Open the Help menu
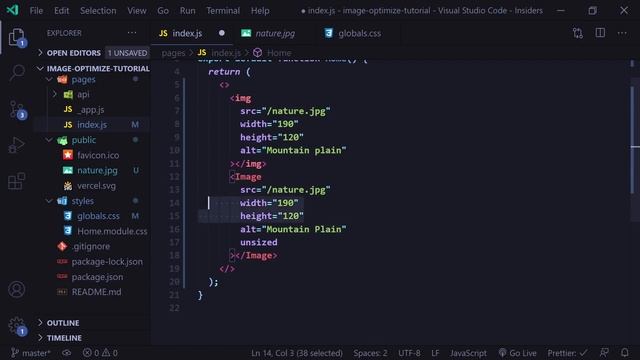Viewport: 640px width, 360px height. [260, 11]
